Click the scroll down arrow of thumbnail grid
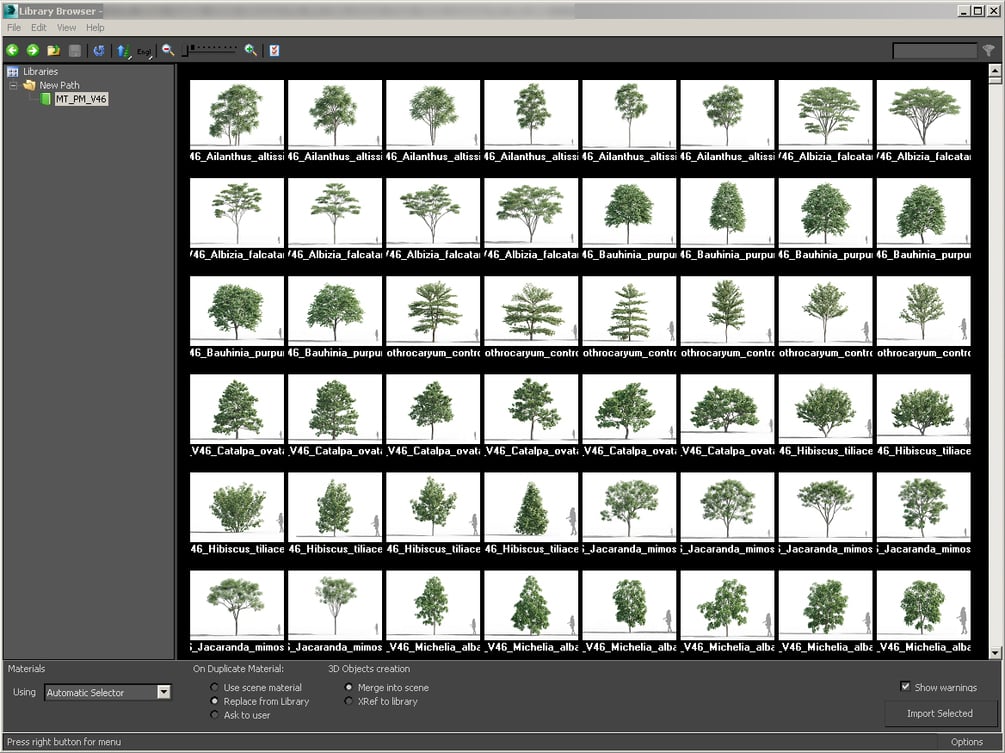1005x753 pixels. (x=995, y=653)
